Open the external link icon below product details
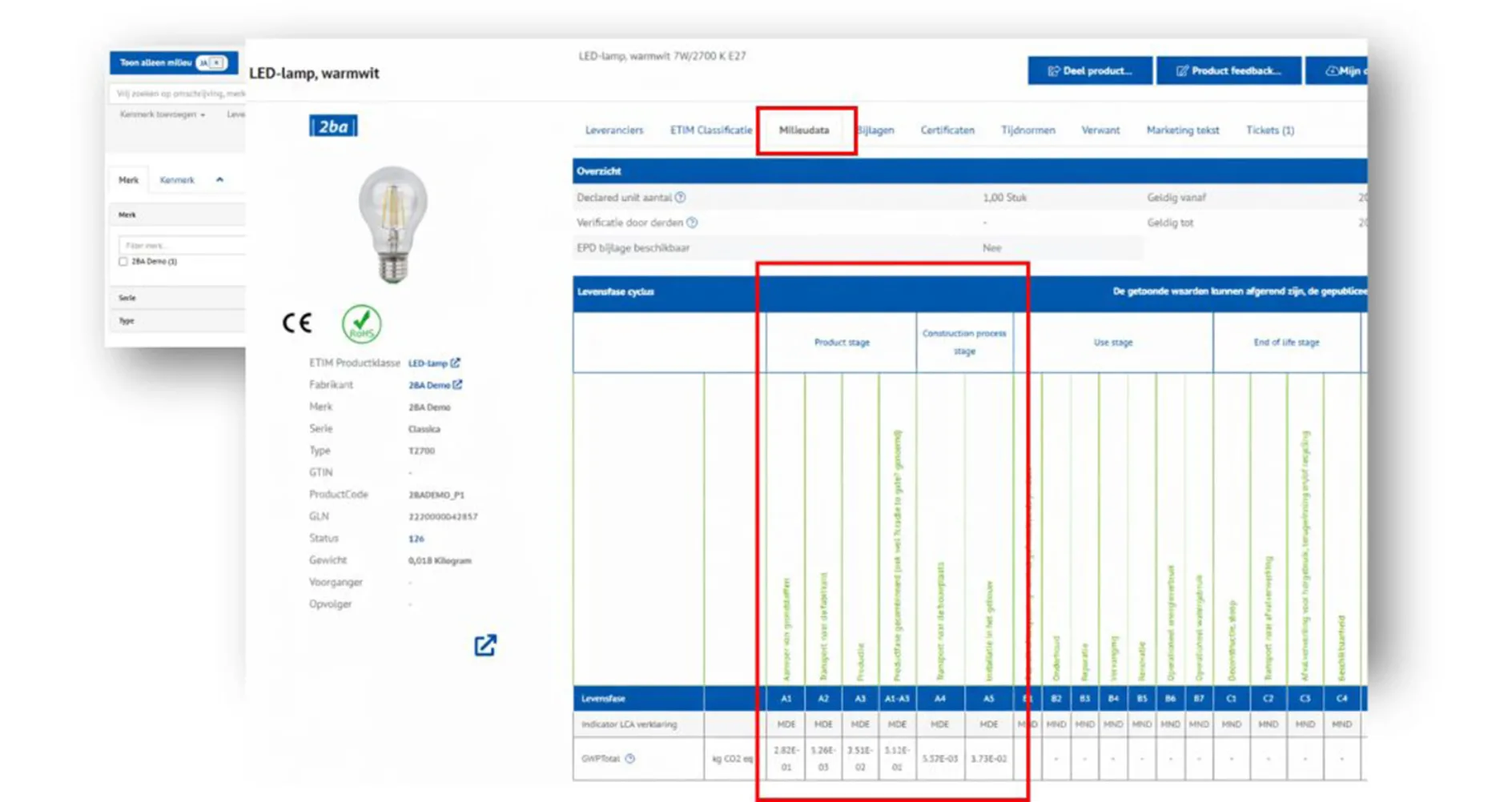The height and width of the screenshot is (802, 1512). click(485, 645)
